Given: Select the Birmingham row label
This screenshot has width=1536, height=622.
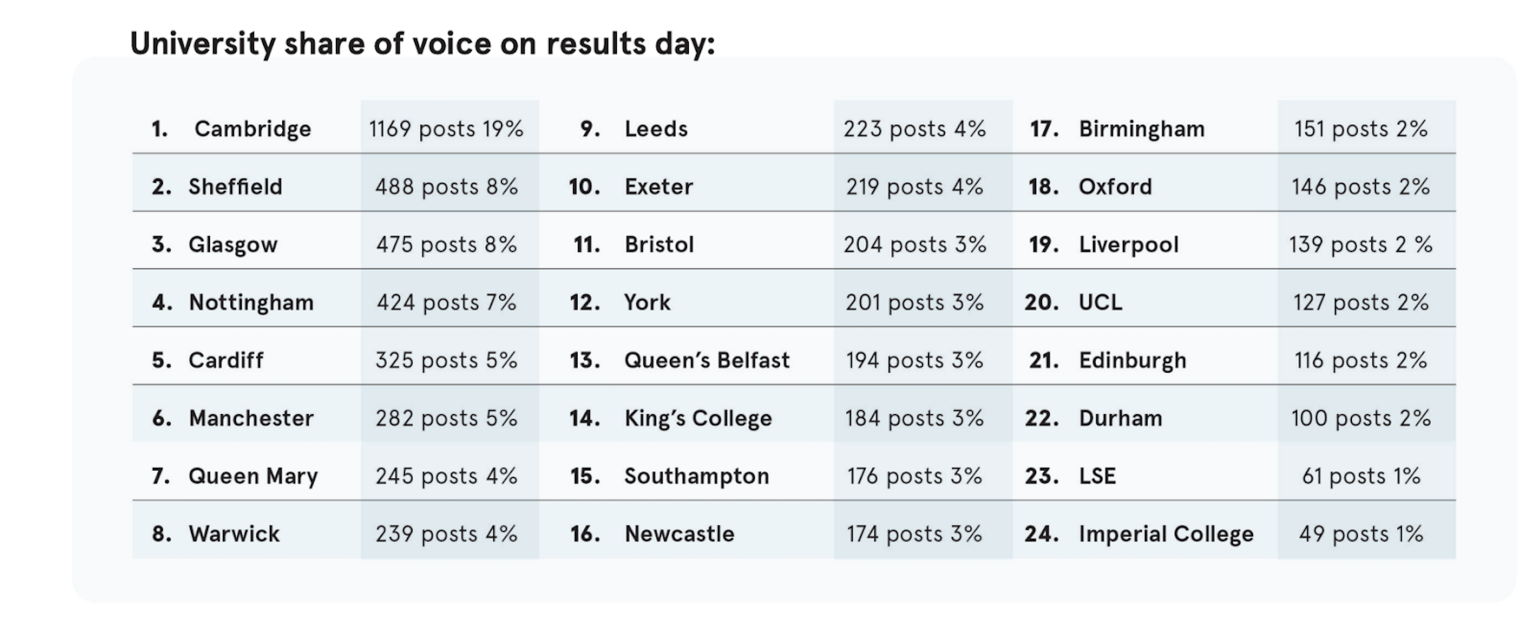Looking at the screenshot, I should [1141, 129].
